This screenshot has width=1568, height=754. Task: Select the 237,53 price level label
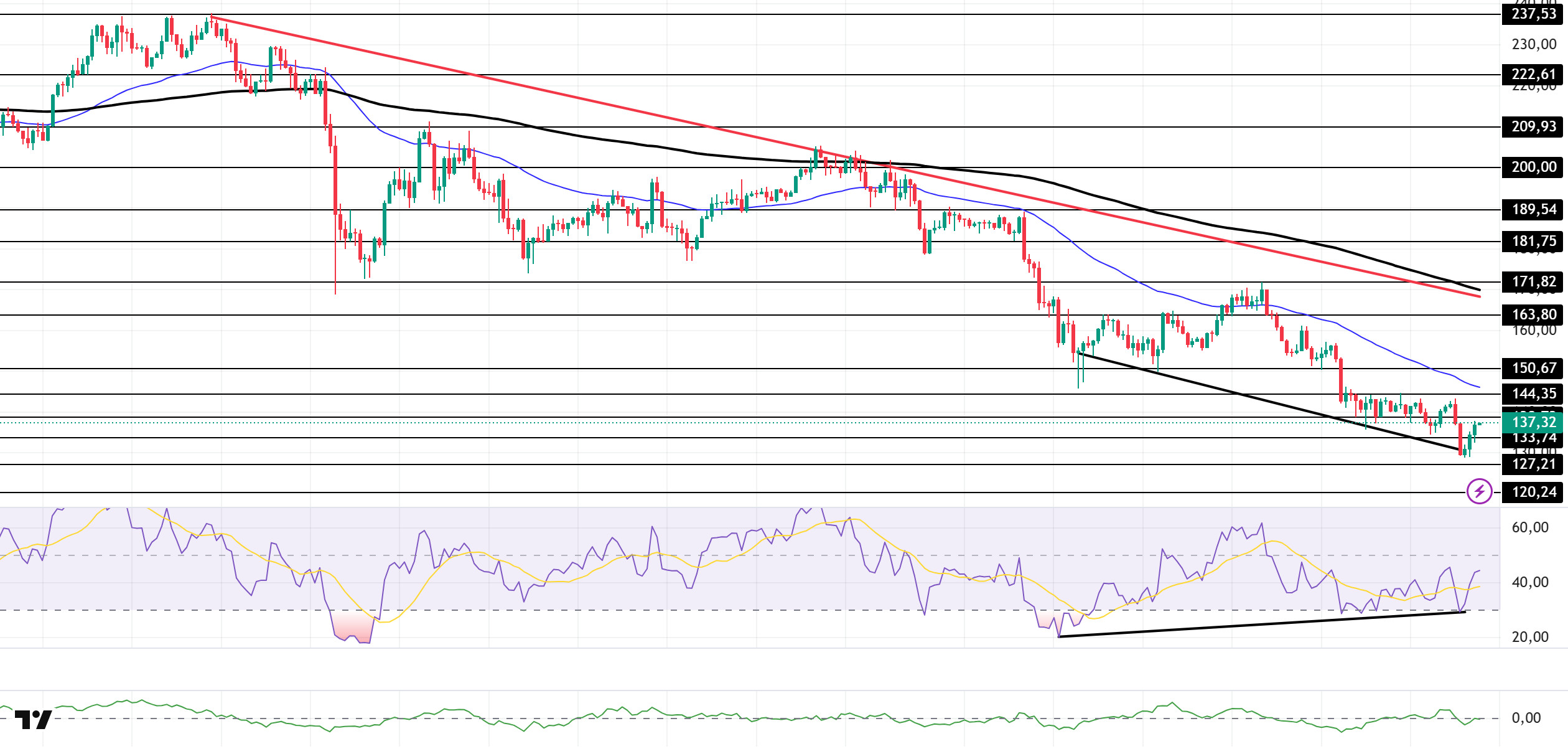click(x=1533, y=14)
